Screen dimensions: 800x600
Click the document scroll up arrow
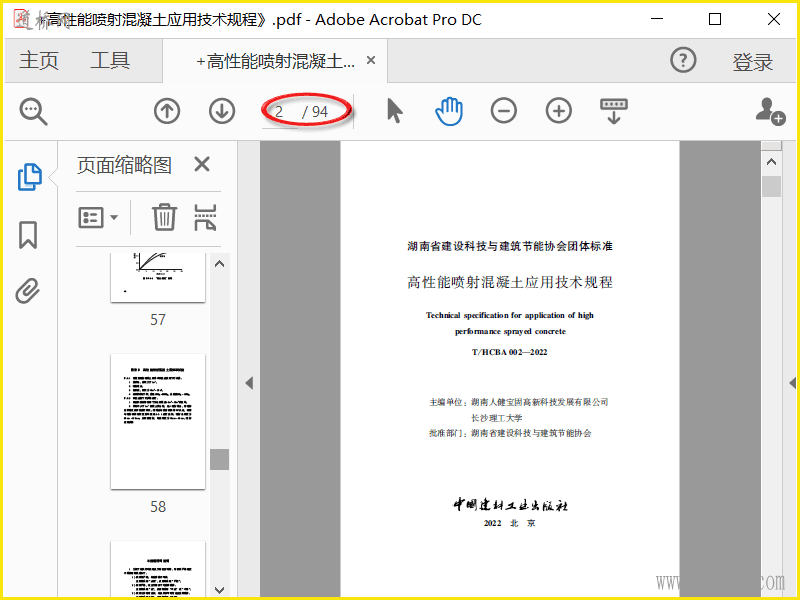pos(771,162)
